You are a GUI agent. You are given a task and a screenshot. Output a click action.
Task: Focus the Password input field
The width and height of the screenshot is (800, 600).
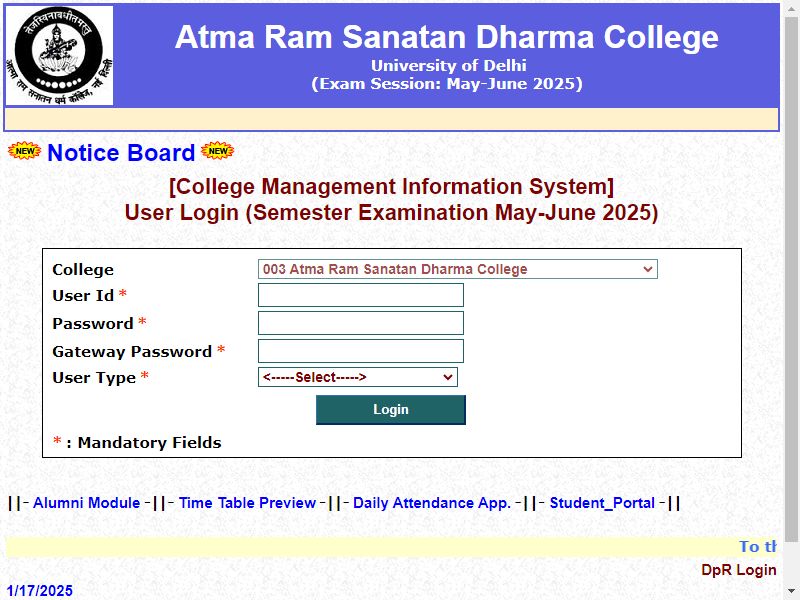point(361,323)
